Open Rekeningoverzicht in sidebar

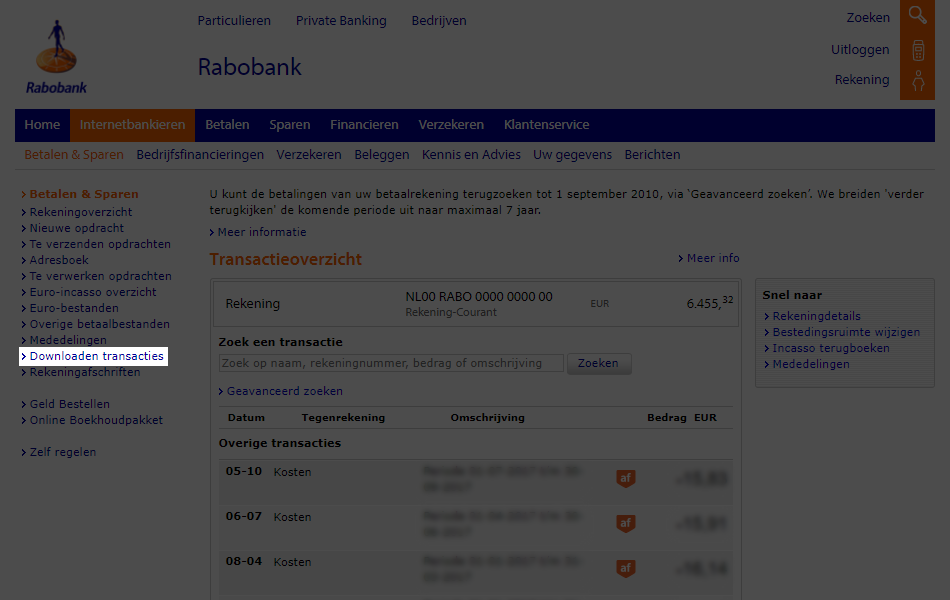click(81, 212)
